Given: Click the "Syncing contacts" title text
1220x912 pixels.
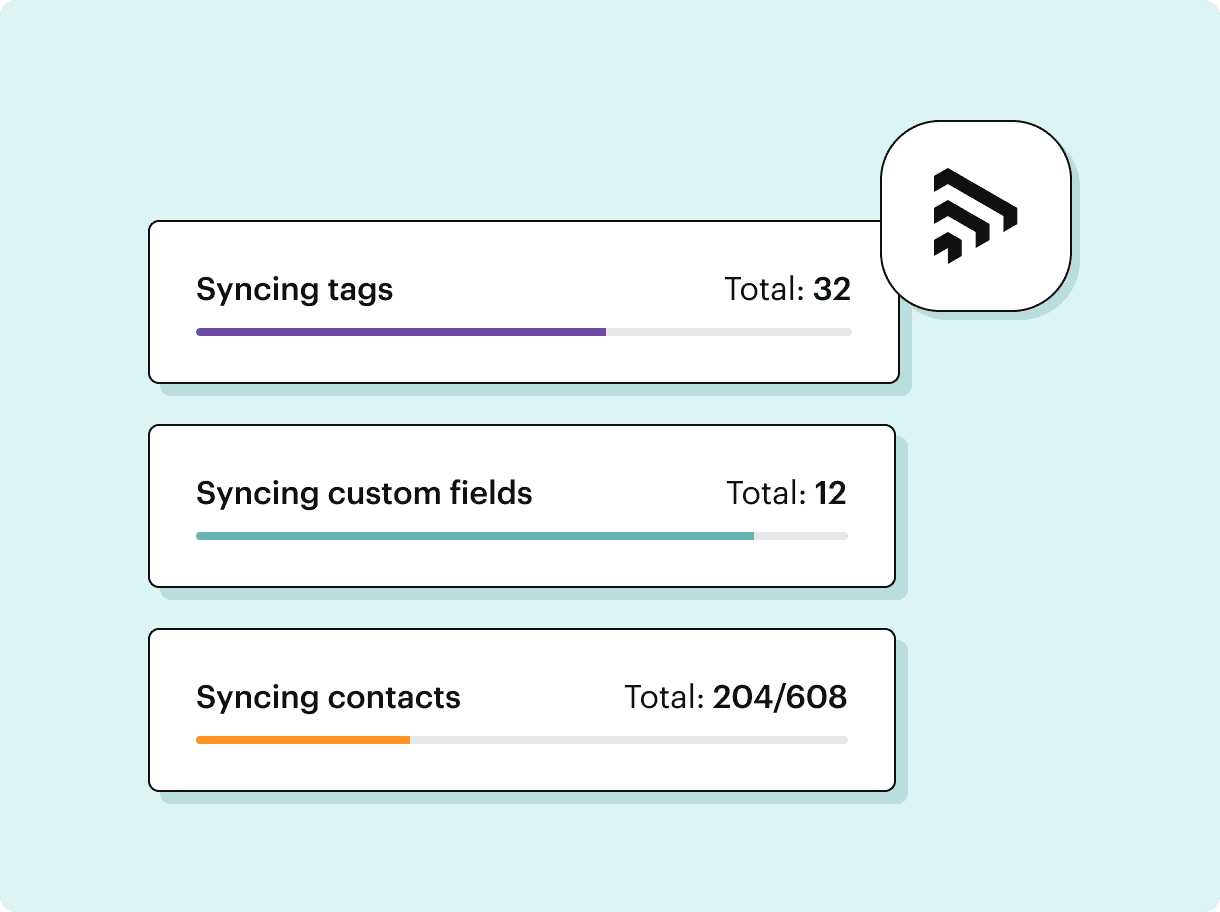Looking at the screenshot, I should (328, 697).
